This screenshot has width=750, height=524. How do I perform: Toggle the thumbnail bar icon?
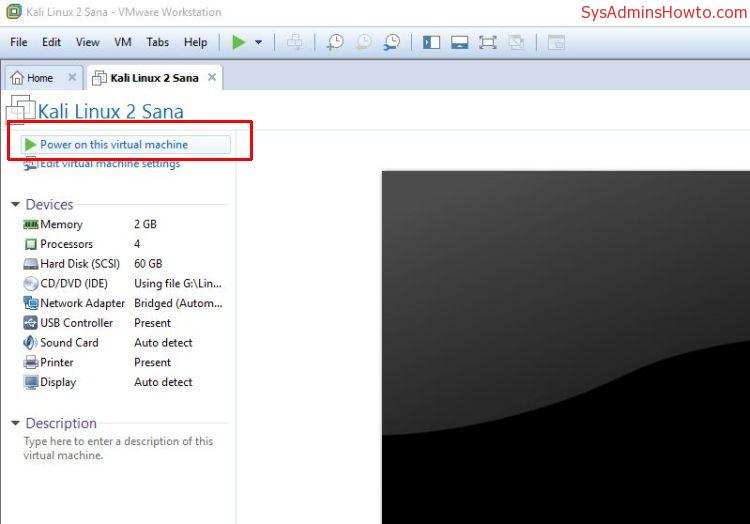(x=460, y=42)
